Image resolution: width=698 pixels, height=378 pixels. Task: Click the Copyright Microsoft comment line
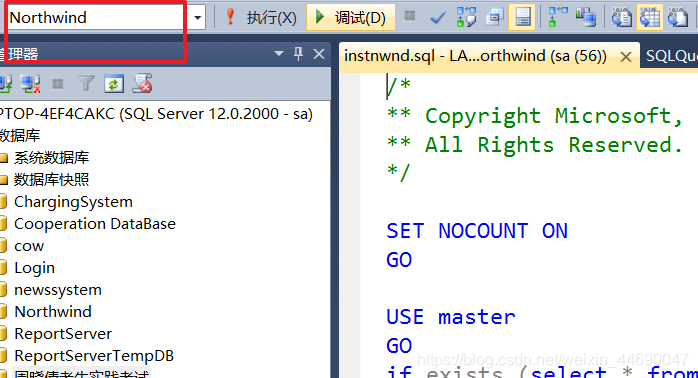pyautogui.click(x=535, y=116)
